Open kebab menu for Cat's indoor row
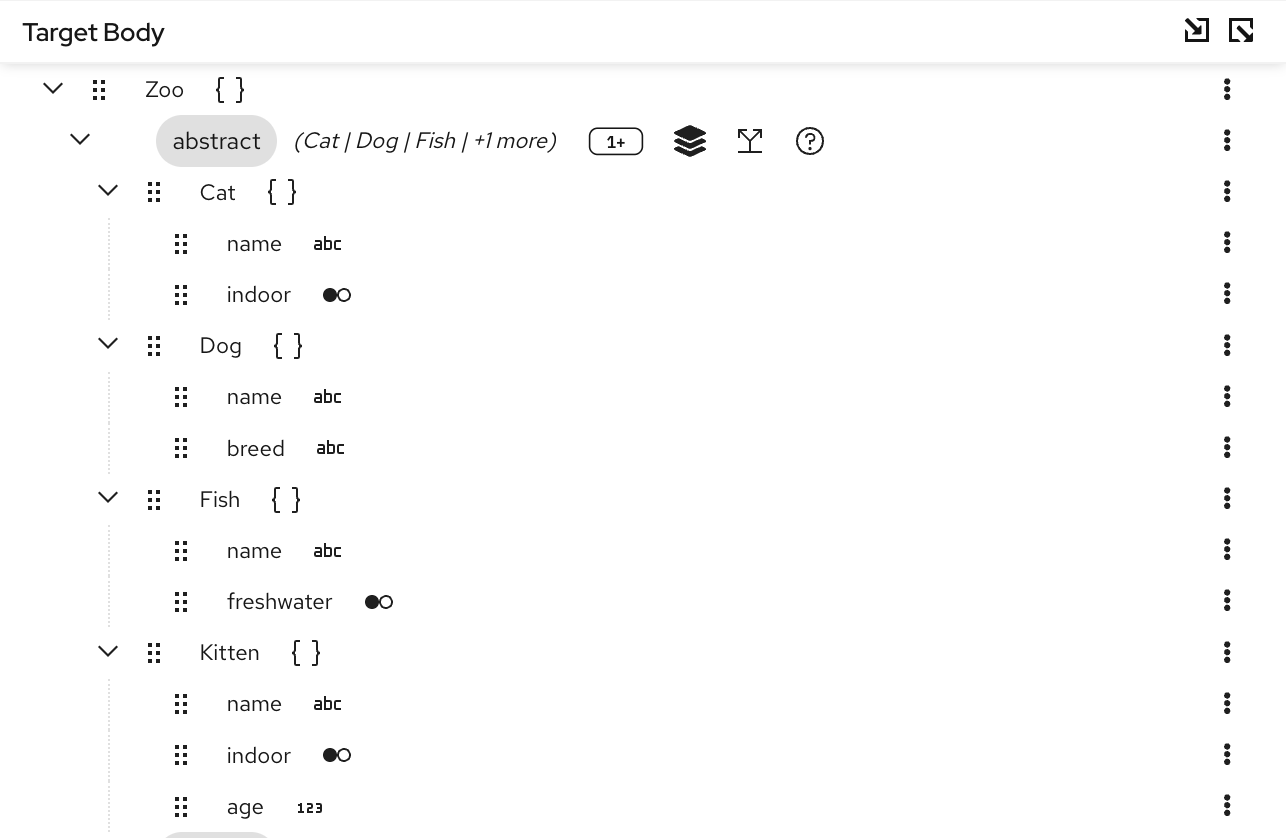 pos(1227,293)
